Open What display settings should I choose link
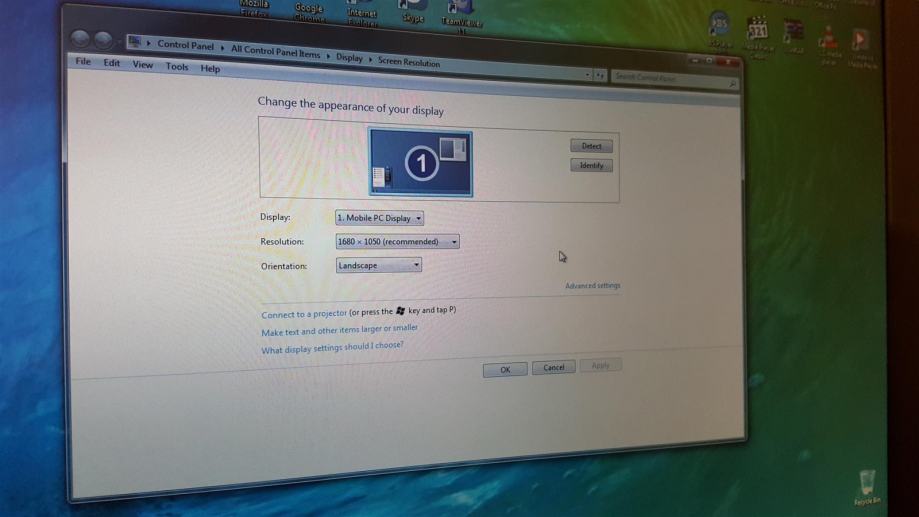 pos(332,347)
